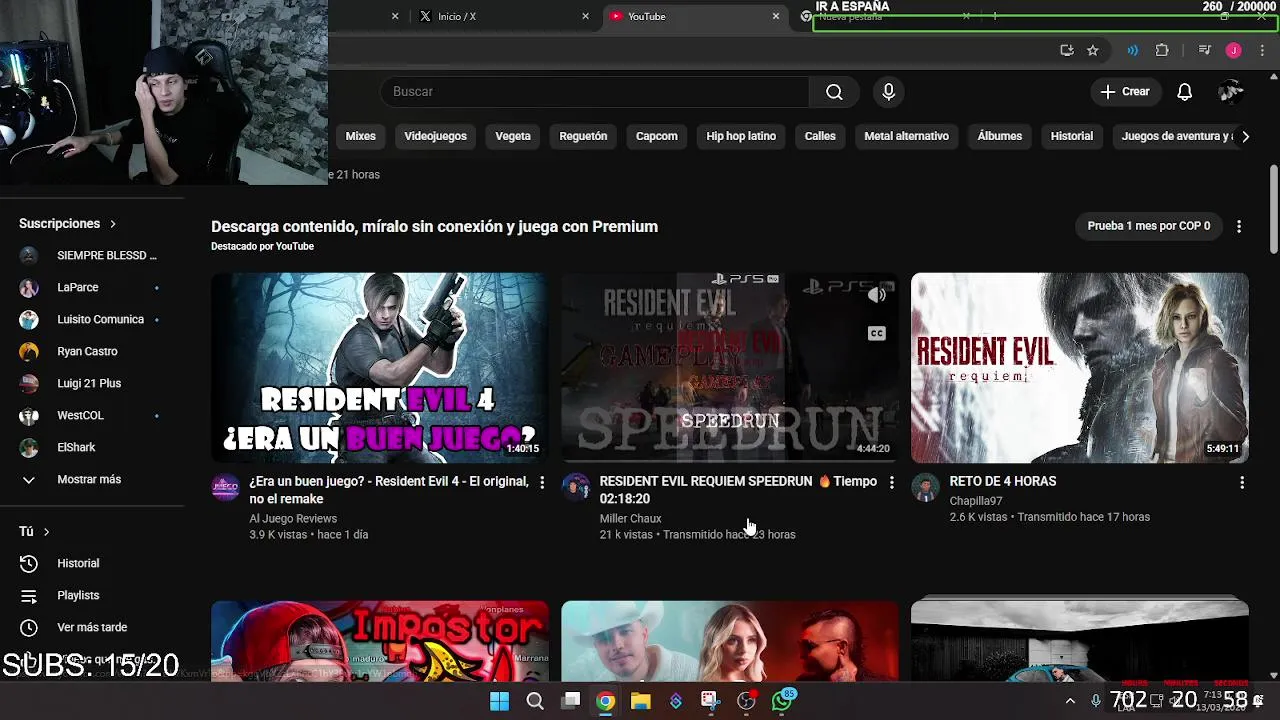This screenshot has width=1280, height=720.
Task: Open Chapilla97 channel link
Action: 976,501
